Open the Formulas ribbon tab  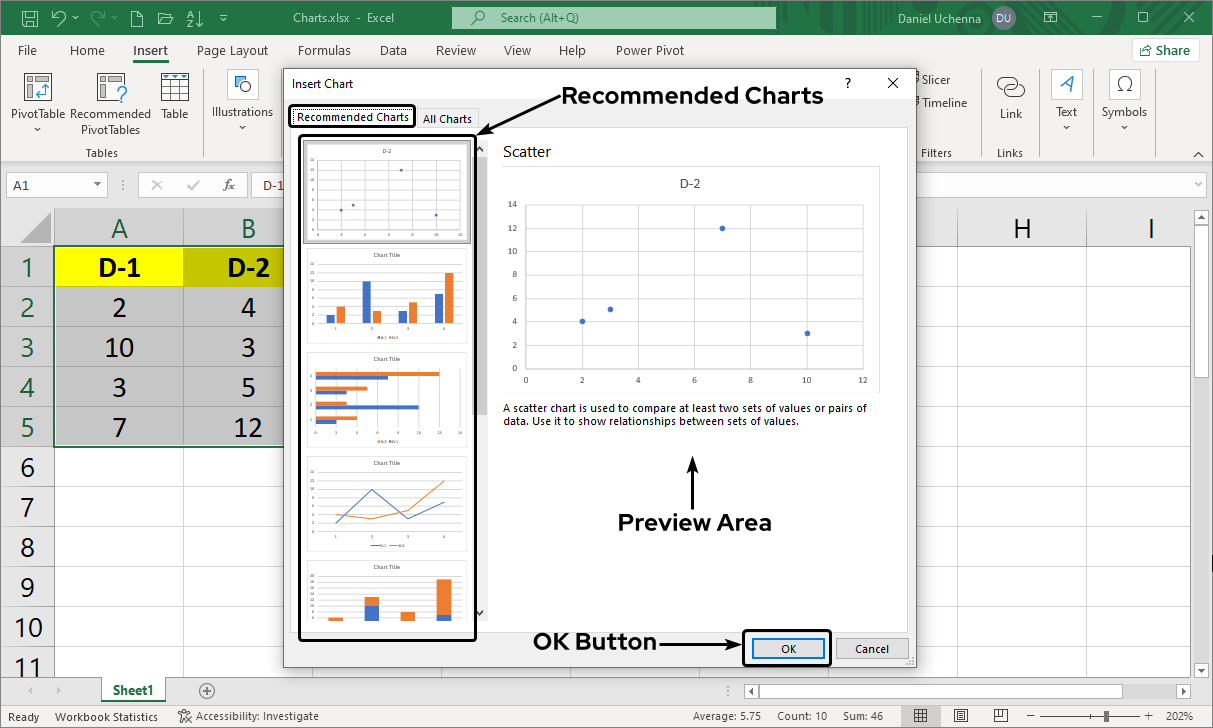point(324,50)
